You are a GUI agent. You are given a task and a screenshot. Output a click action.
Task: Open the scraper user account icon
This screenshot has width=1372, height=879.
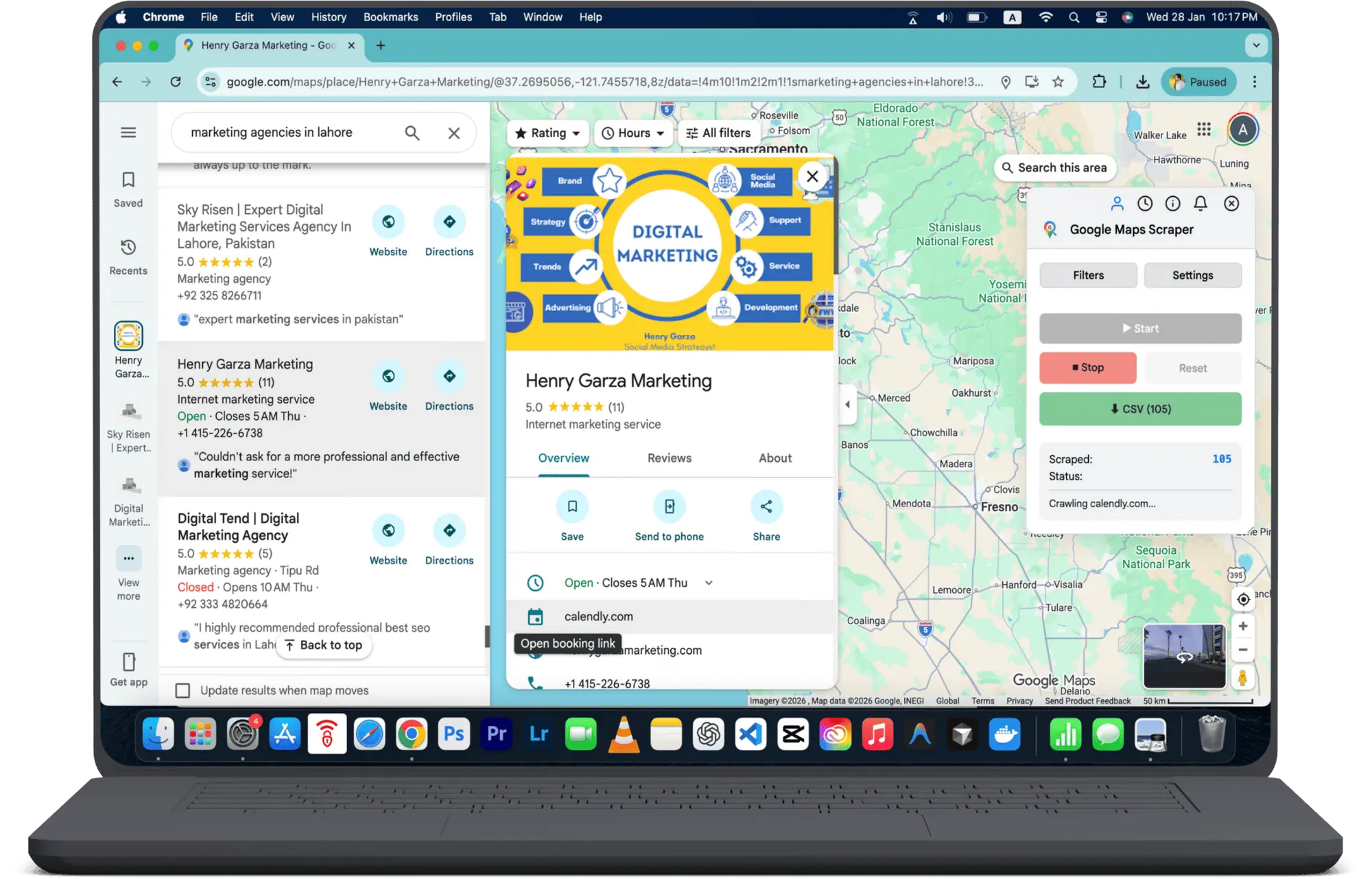(x=1117, y=204)
